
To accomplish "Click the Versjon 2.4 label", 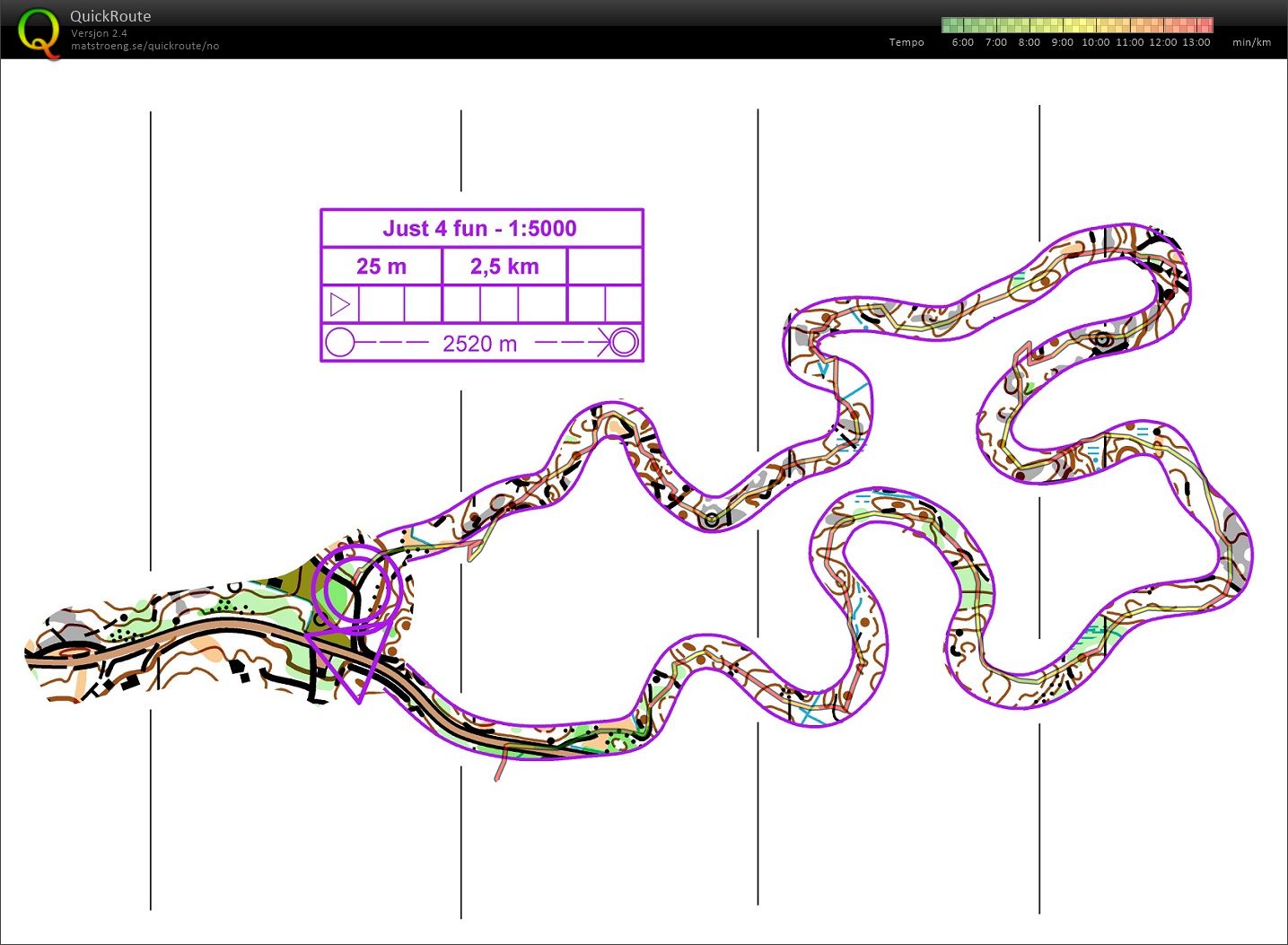I will coord(99,33).
